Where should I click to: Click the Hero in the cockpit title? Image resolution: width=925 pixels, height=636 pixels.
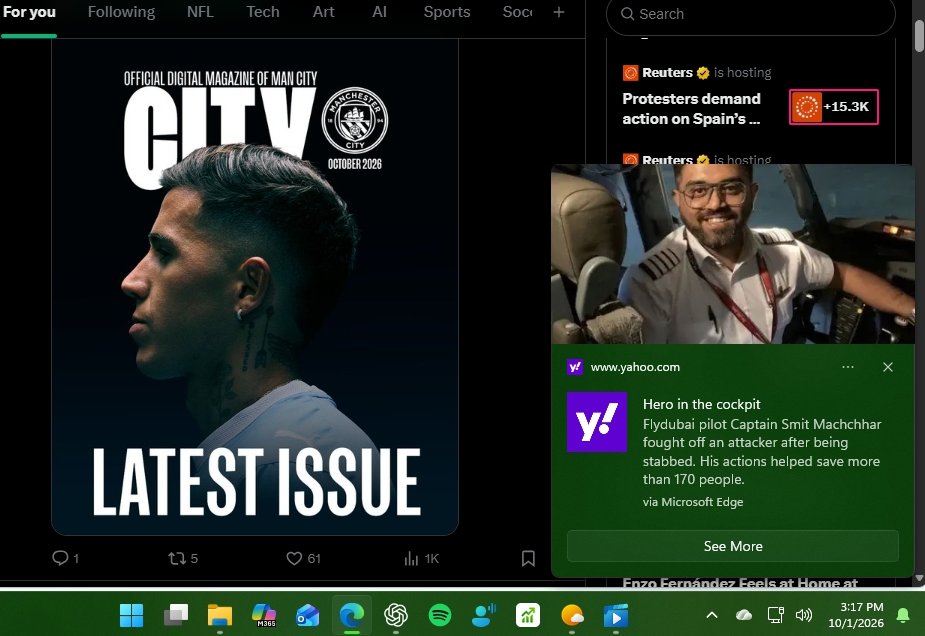(701, 404)
